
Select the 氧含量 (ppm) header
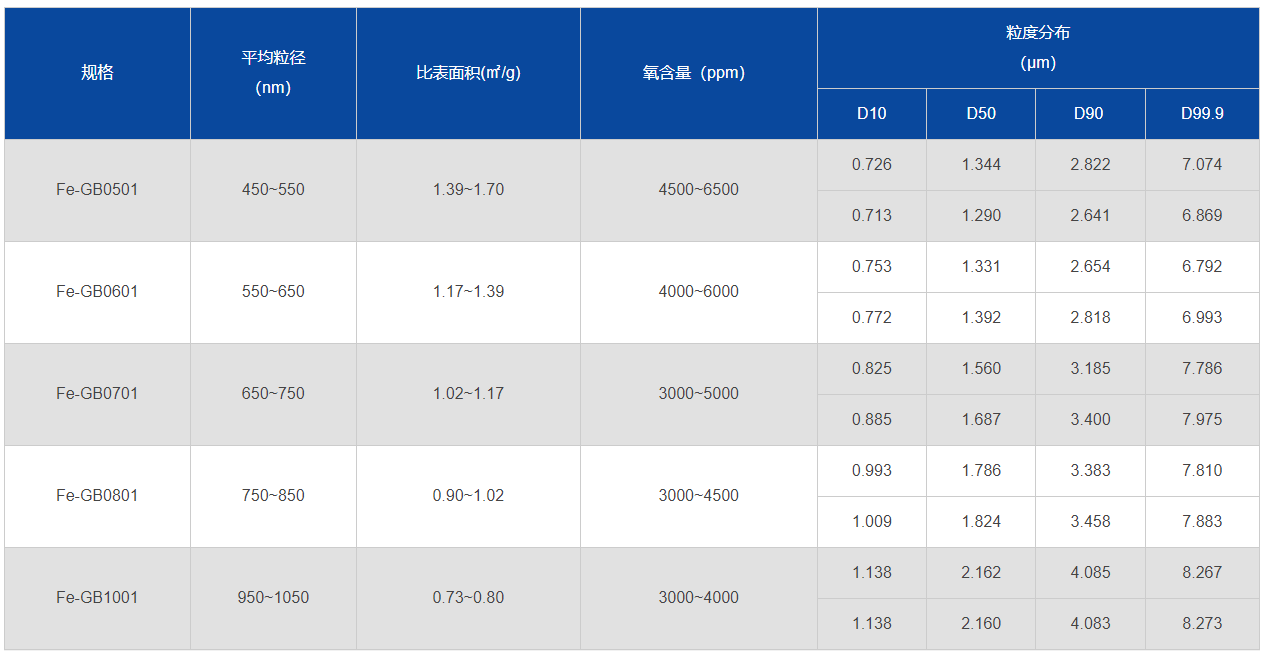[698, 73]
